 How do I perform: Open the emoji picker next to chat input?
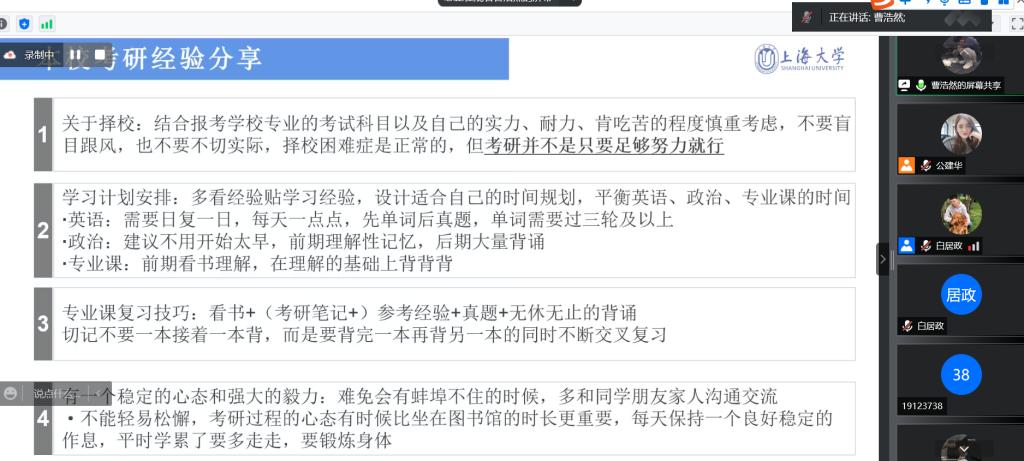tap(10, 393)
